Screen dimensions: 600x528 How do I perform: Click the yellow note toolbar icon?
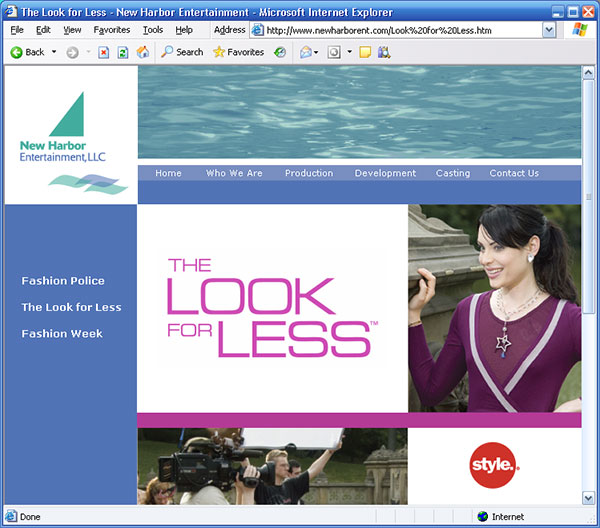point(365,52)
